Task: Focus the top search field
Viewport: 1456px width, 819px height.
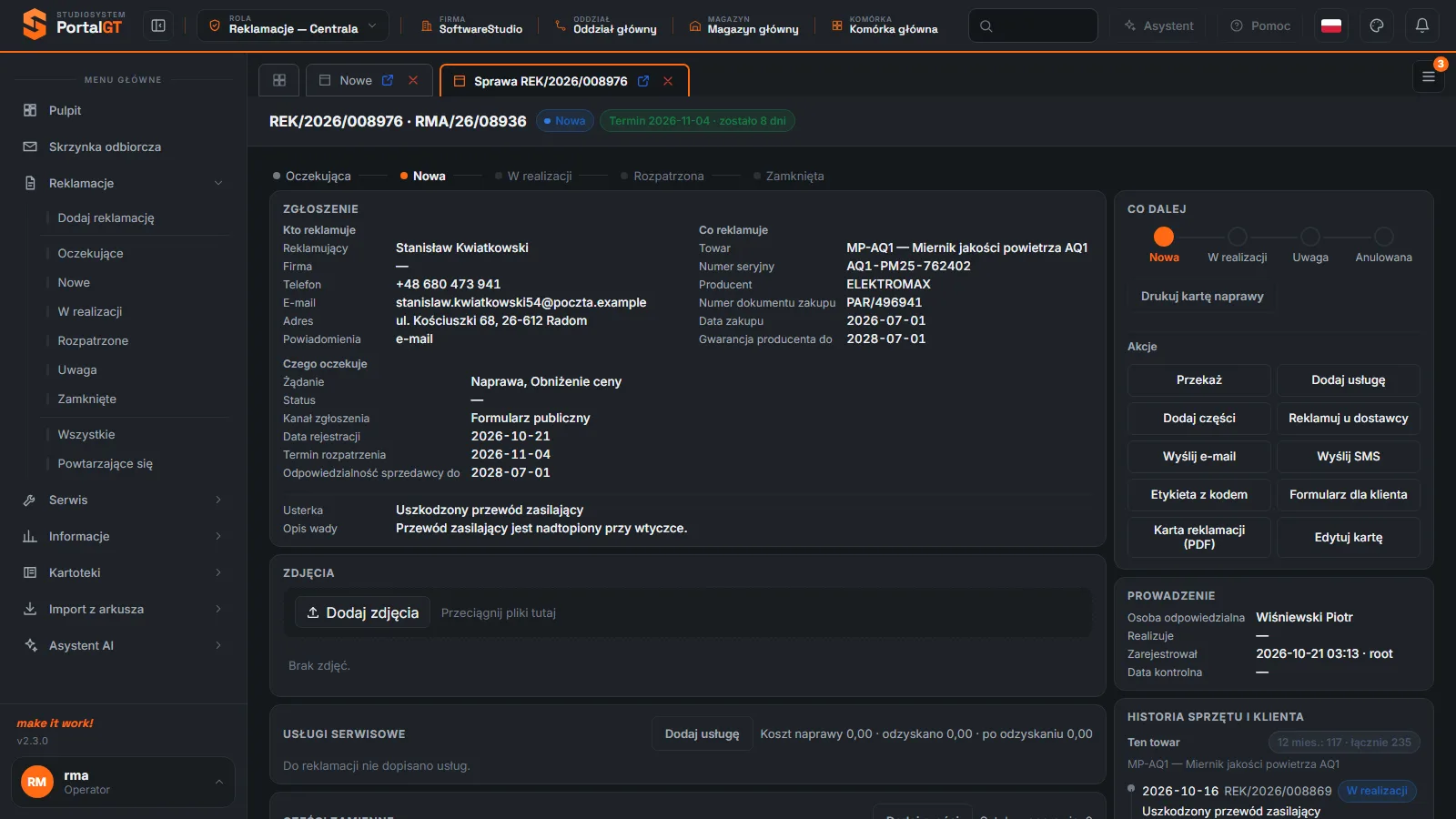Action: pyautogui.click(x=1033, y=25)
